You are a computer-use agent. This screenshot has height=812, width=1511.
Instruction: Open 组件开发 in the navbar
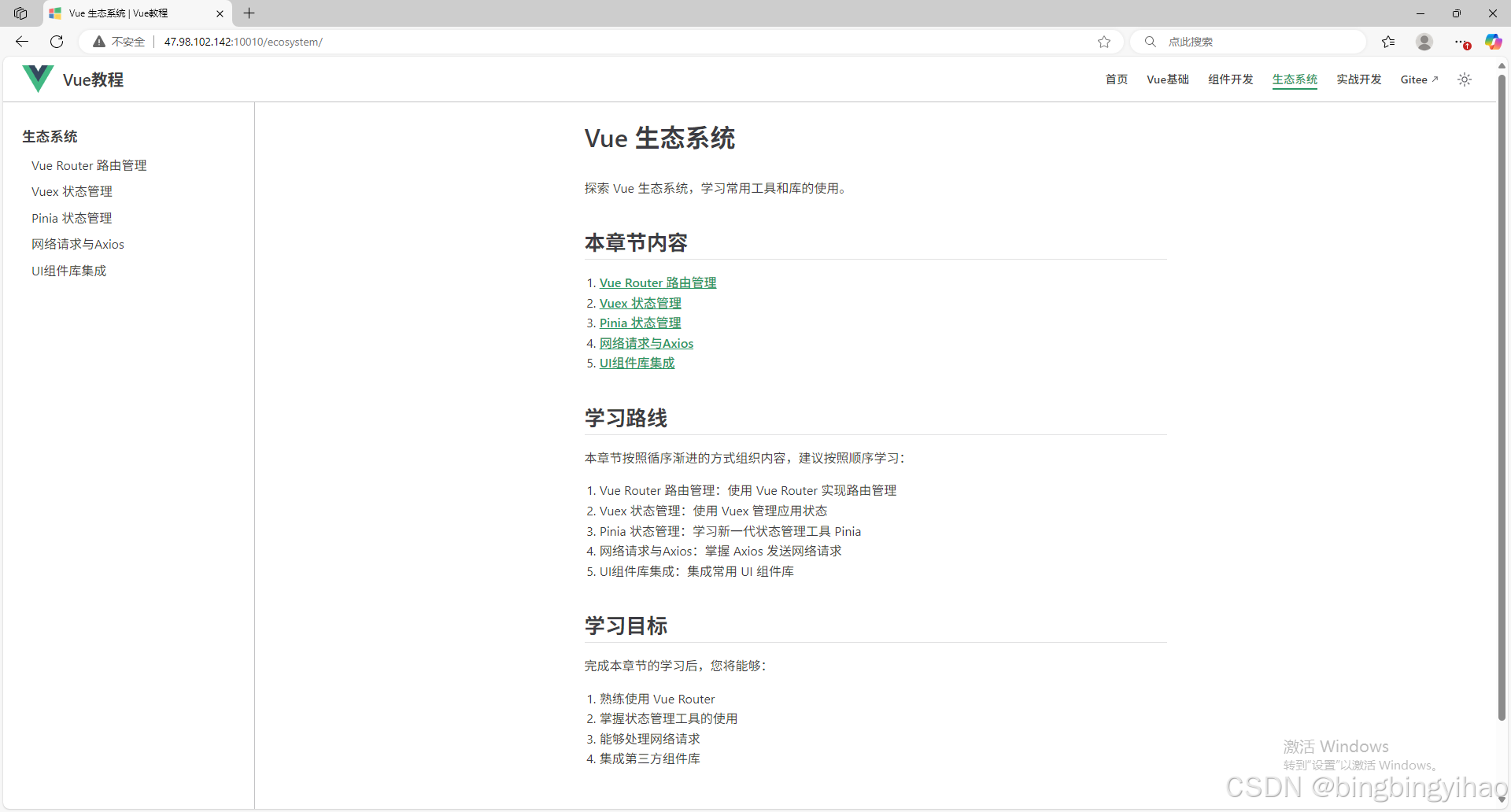[x=1231, y=79]
